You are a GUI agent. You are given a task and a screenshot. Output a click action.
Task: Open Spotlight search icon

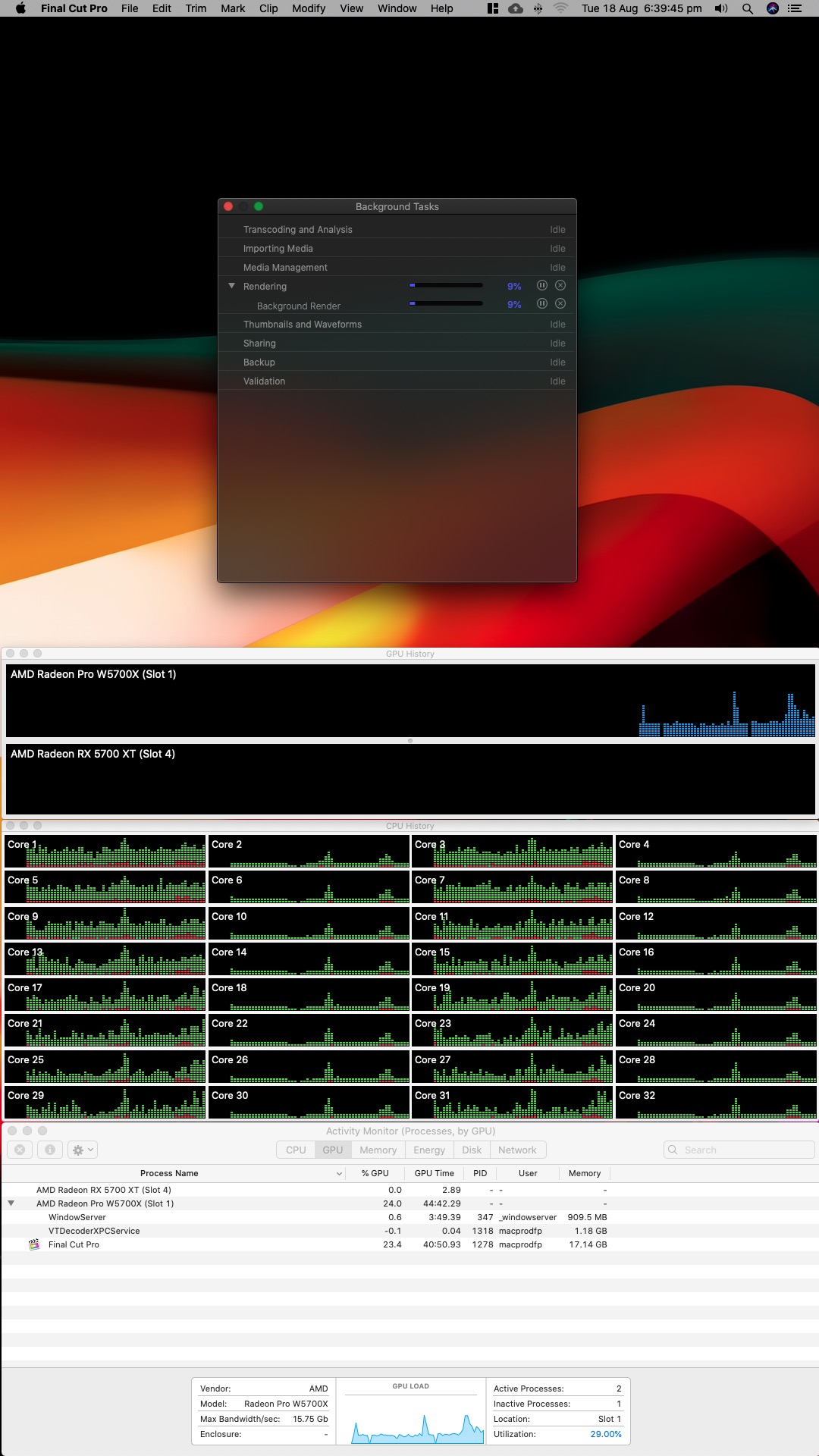pyautogui.click(x=748, y=8)
